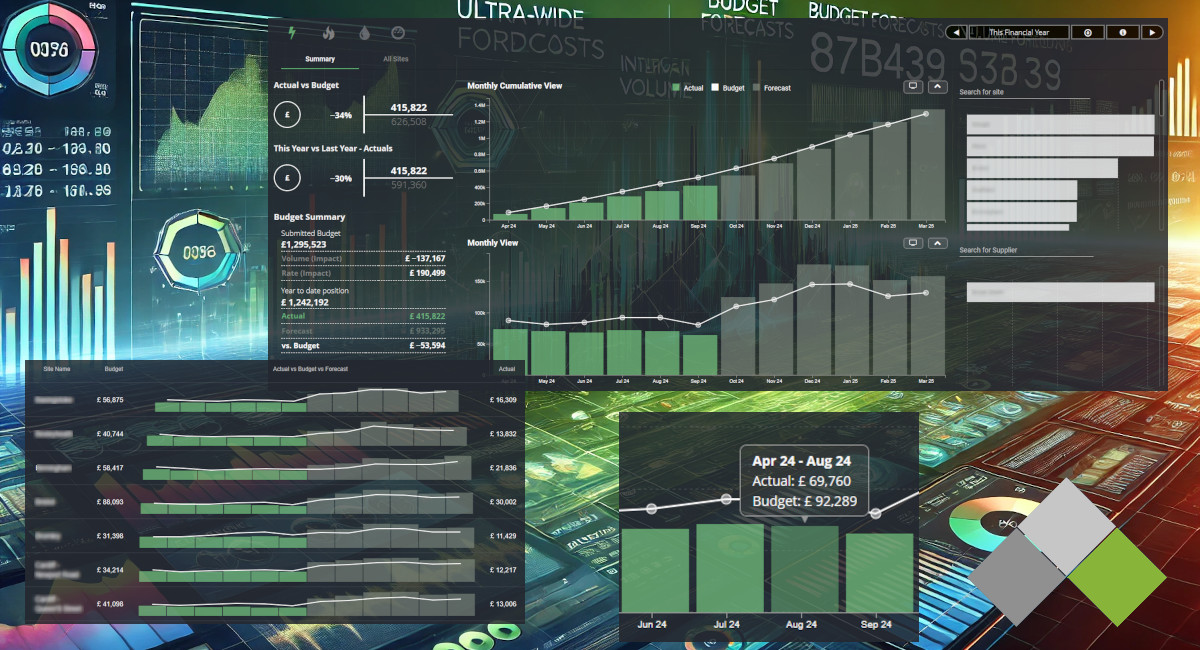Click the gauge meter utility icon
This screenshot has height=650, width=1200.
pos(399,32)
